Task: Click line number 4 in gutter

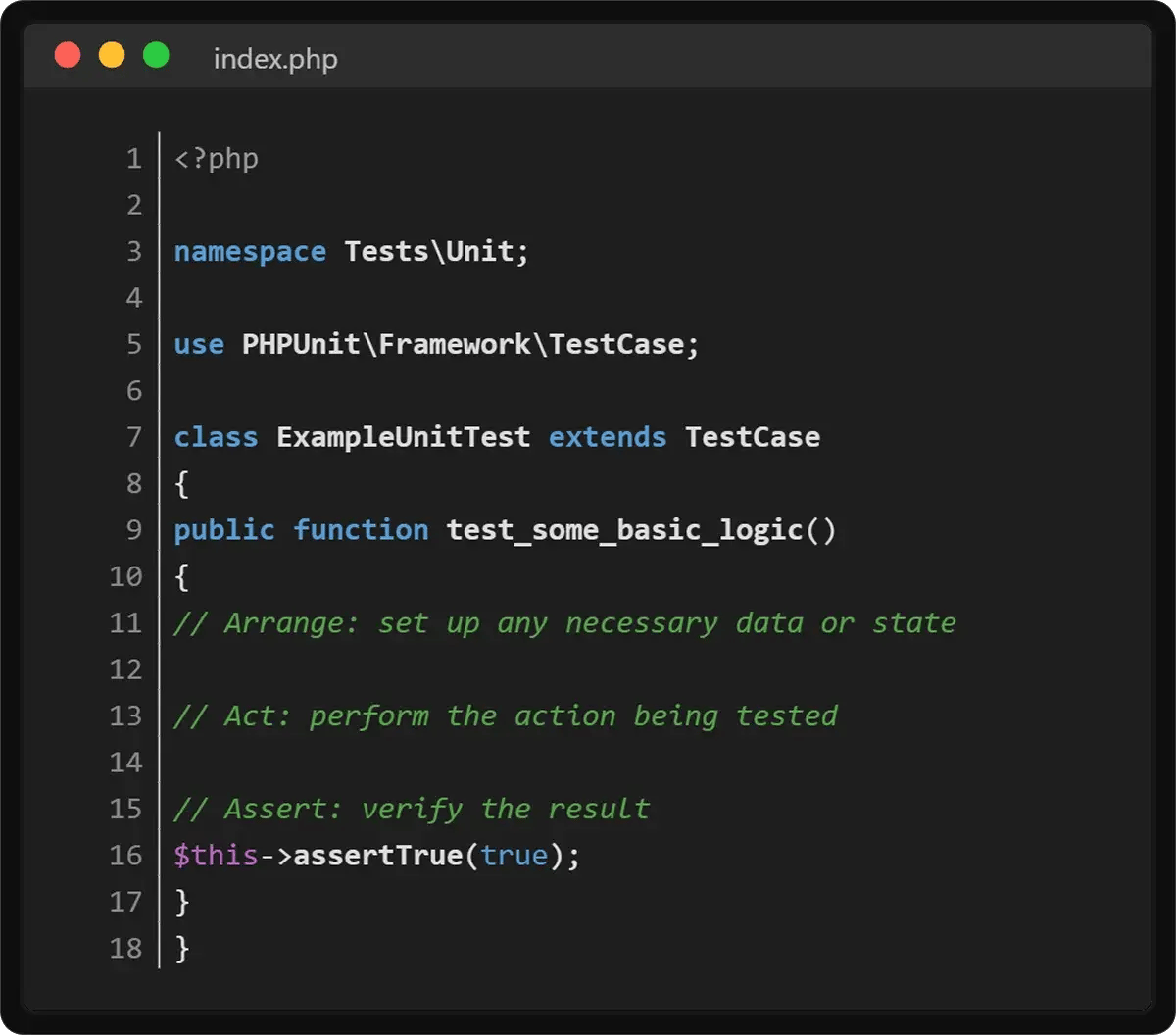Action: pyautogui.click(x=134, y=298)
